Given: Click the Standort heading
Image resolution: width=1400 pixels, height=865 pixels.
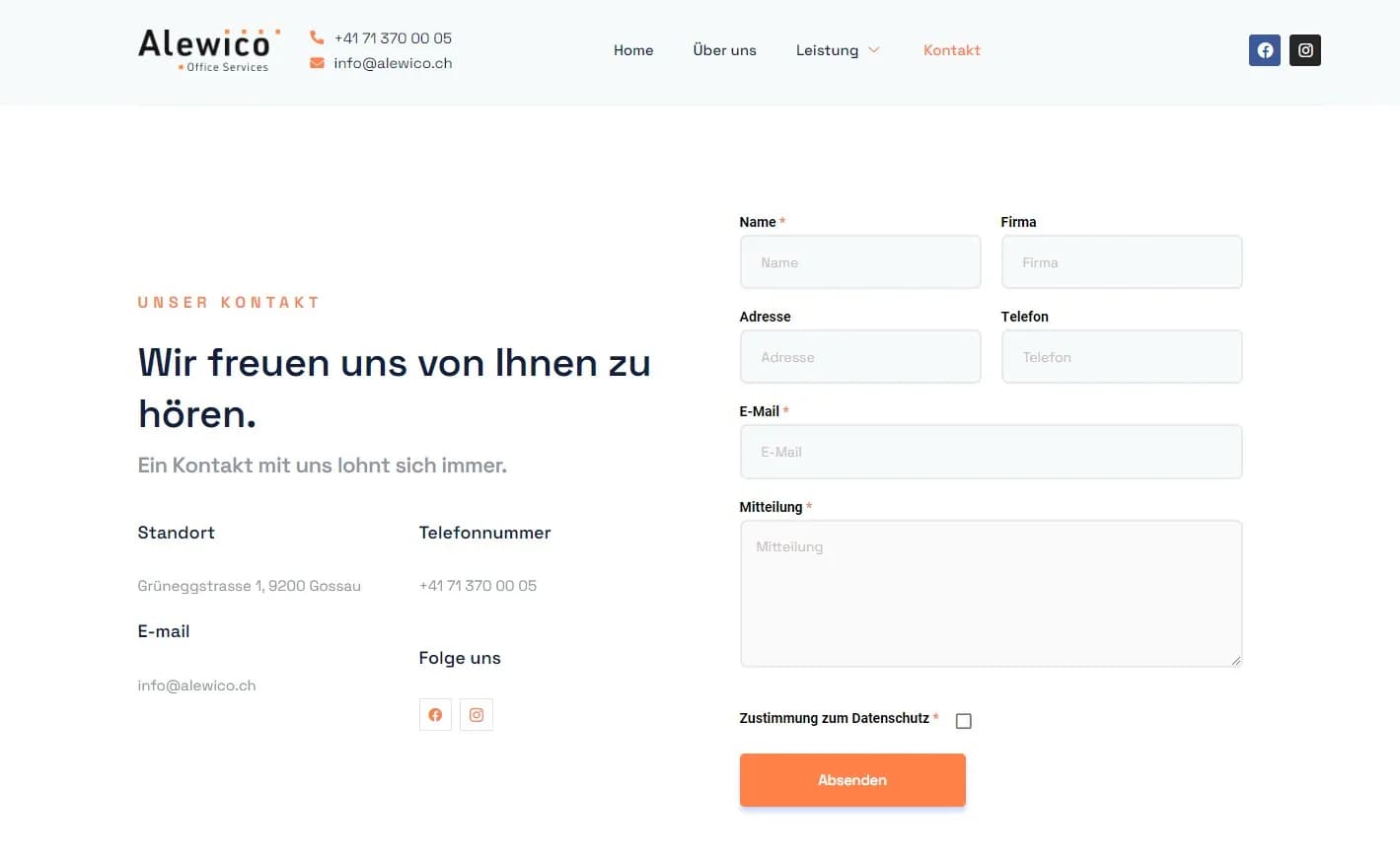Looking at the screenshot, I should coord(177,533).
